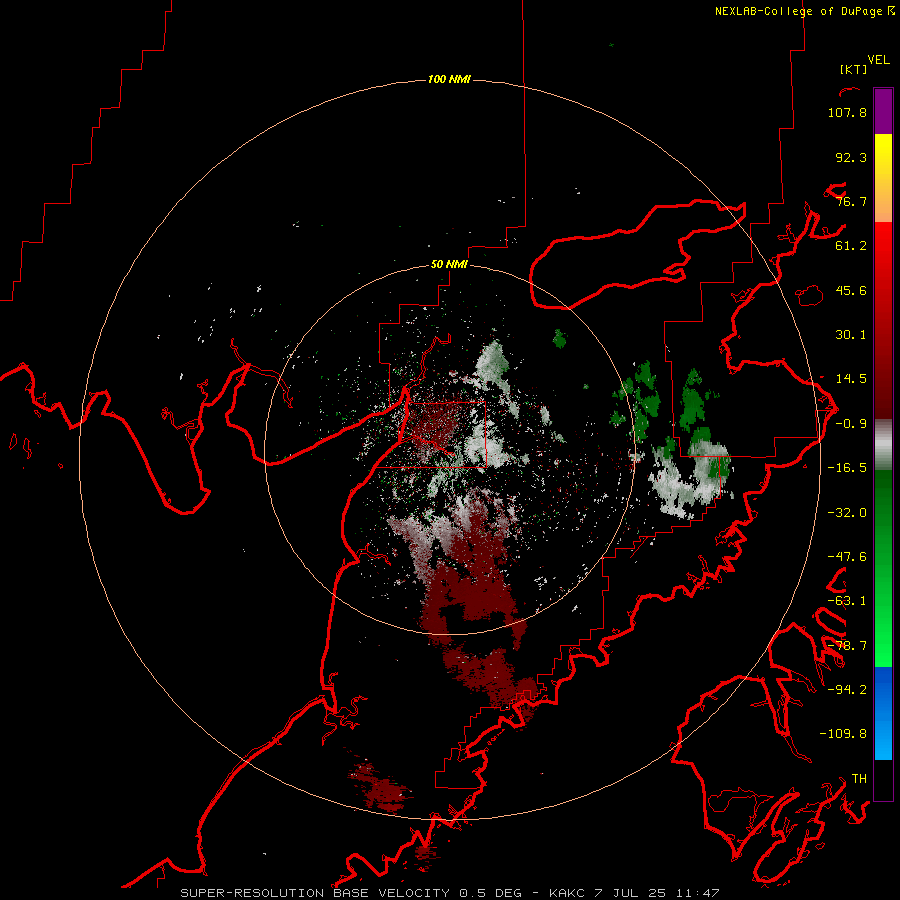This screenshot has height=900, width=900.
Task: Click the -47.6 legend value
Action: point(847,557)
